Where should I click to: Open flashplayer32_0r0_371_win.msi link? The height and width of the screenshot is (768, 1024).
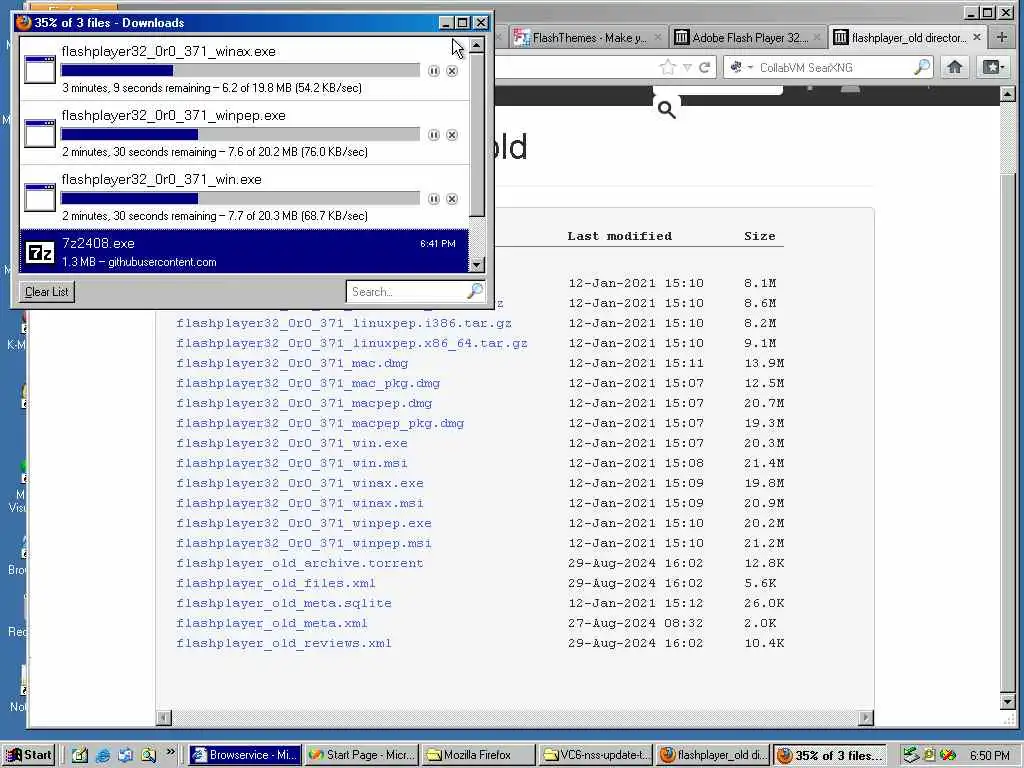tap(292, 463)
